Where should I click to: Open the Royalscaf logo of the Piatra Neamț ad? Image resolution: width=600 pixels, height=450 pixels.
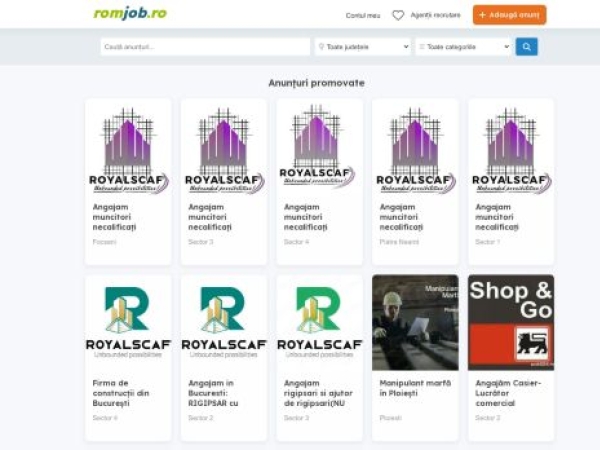click(x=416, y=150)
